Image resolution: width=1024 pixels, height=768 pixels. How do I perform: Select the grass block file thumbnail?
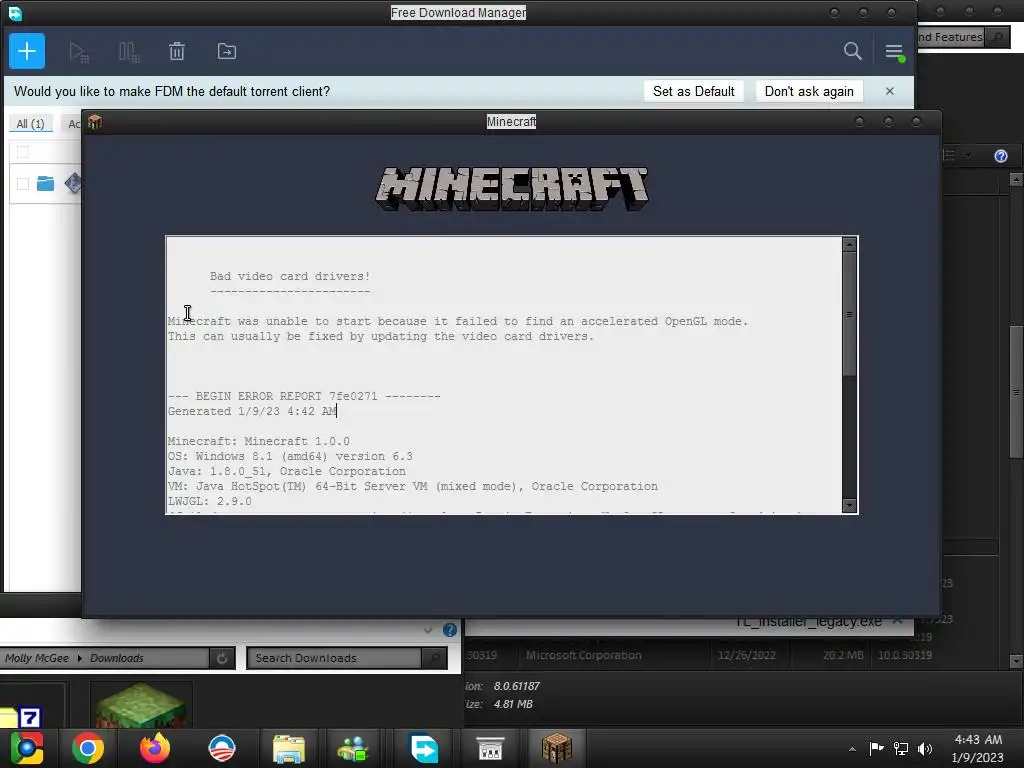coord(140,705)
